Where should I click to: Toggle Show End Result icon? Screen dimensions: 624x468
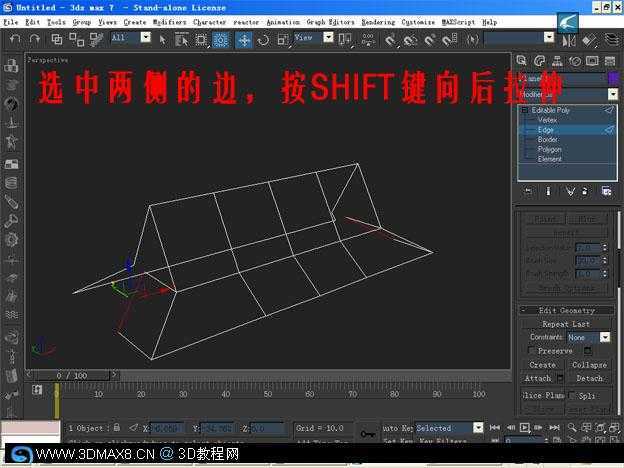pos(548,191)
